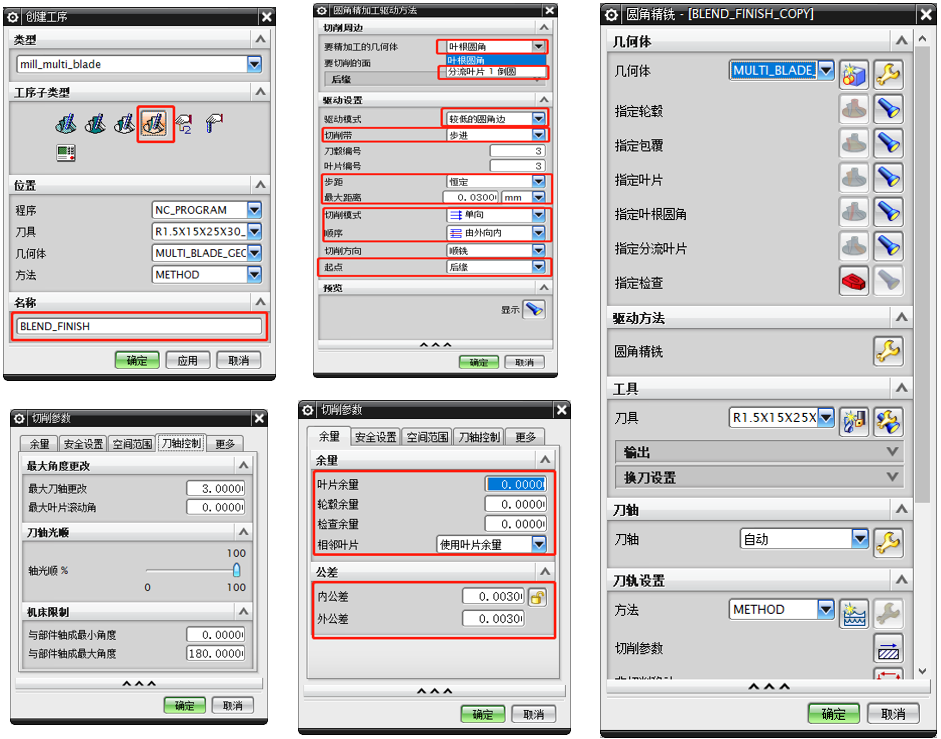Open the 刀具 dropdown in 创建工序 dialog
Screen dimensions: 941x739
pos(254,231)
